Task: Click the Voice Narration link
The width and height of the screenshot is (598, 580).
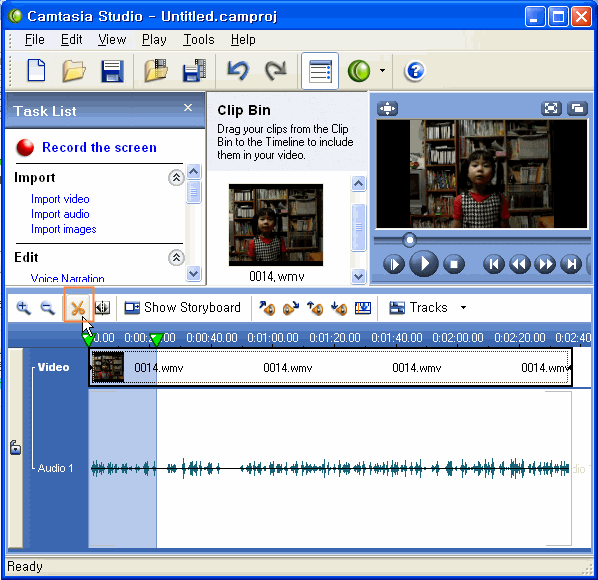Action: tap(67, 279)
